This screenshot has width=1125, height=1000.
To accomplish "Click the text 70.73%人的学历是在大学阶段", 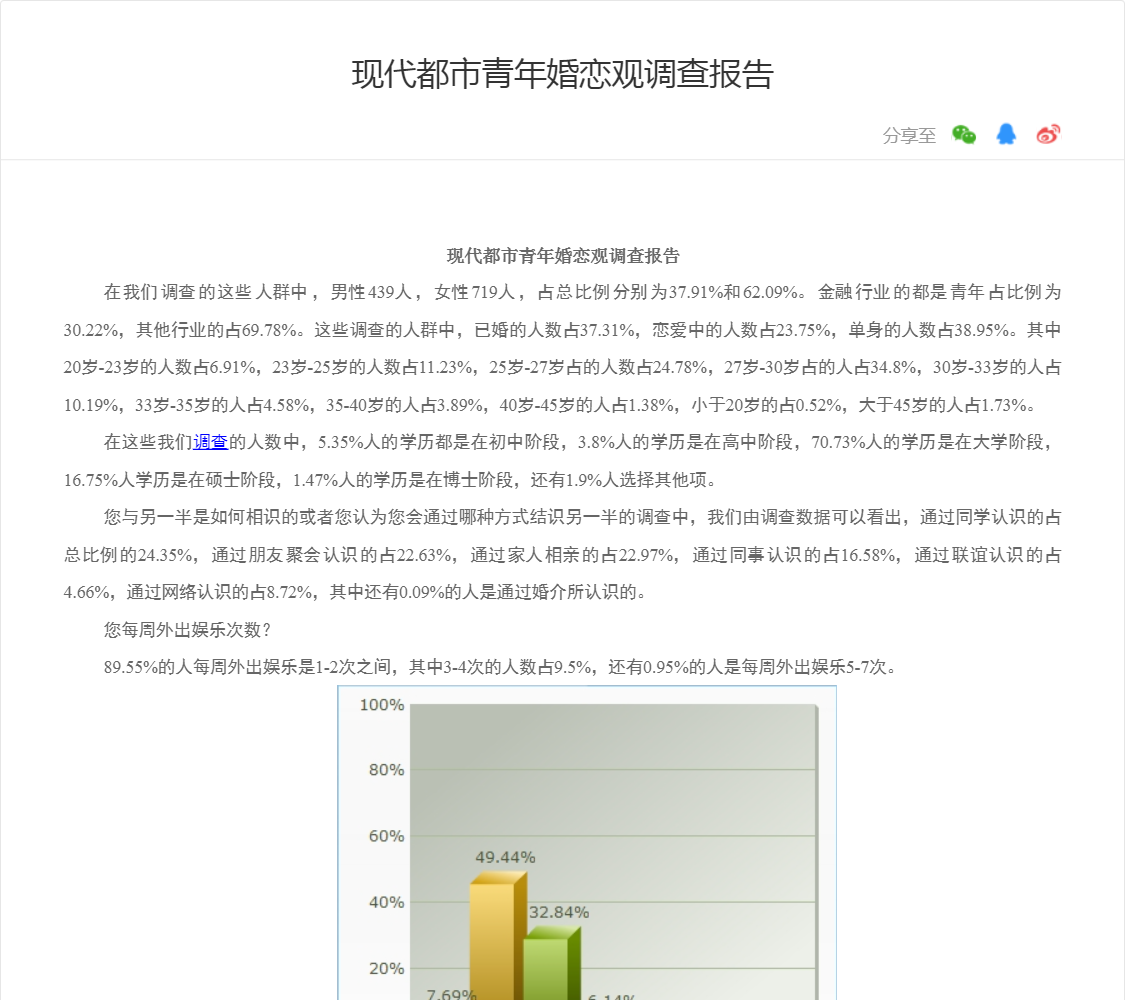I will [x=927, y=442].
